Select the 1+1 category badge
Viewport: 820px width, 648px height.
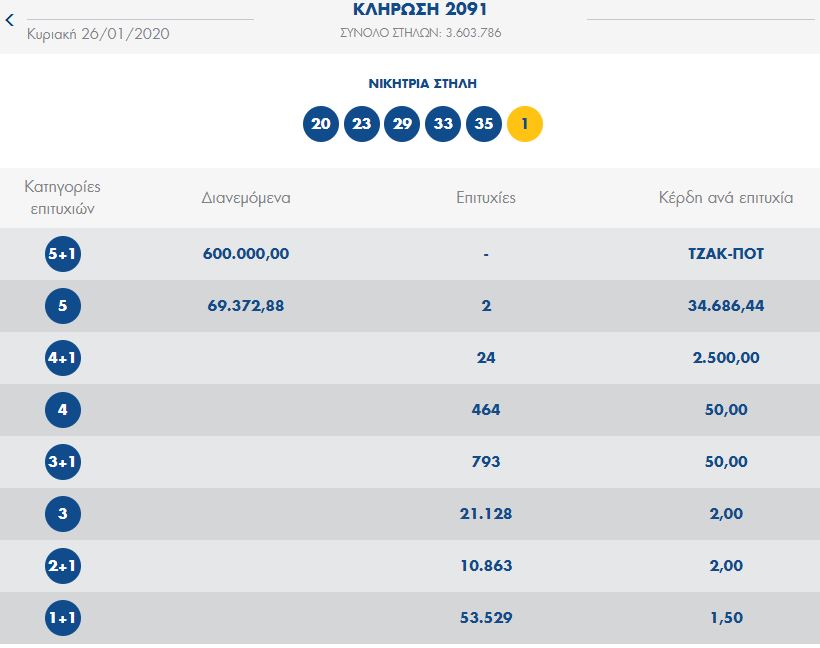pos(63,618)
